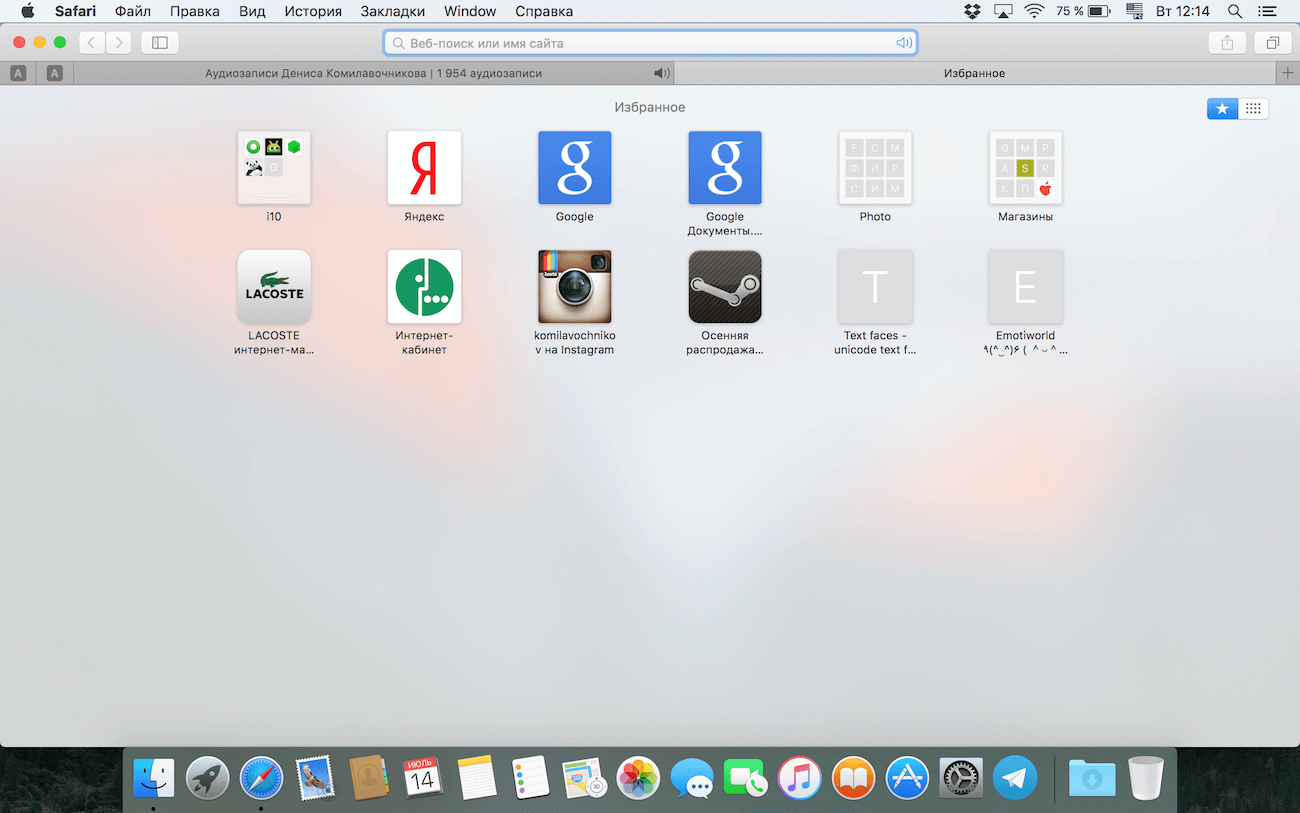Open FaceTime from the Dock
Screen dimensions: 1300x813
746,777
